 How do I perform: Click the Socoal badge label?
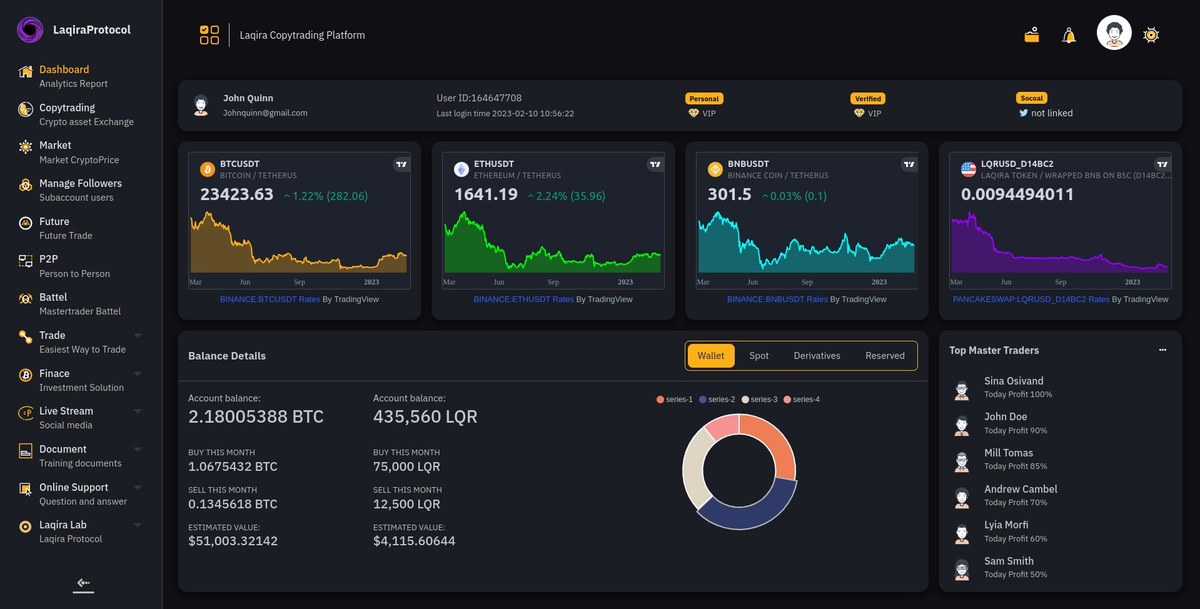1031,98
